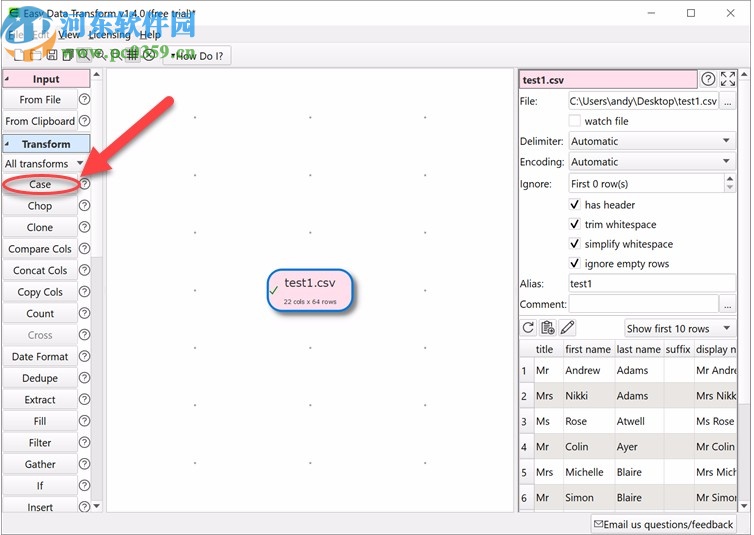Click the transform list scroll-down arrow
Viewport: 754px width, 535px height.
pyautogui.click(x=97, y=506)
